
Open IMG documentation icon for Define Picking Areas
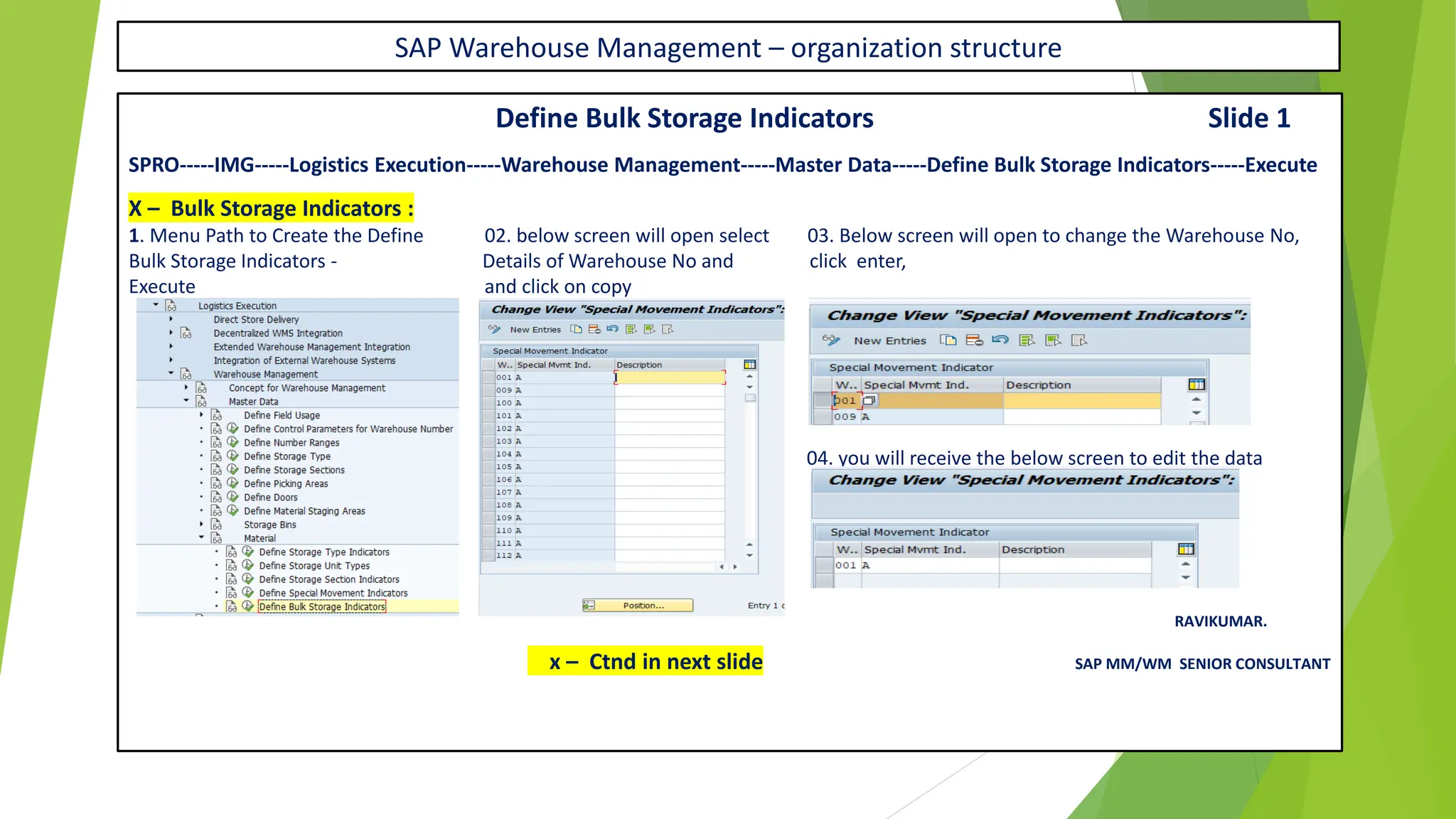(x=217, y=483)
